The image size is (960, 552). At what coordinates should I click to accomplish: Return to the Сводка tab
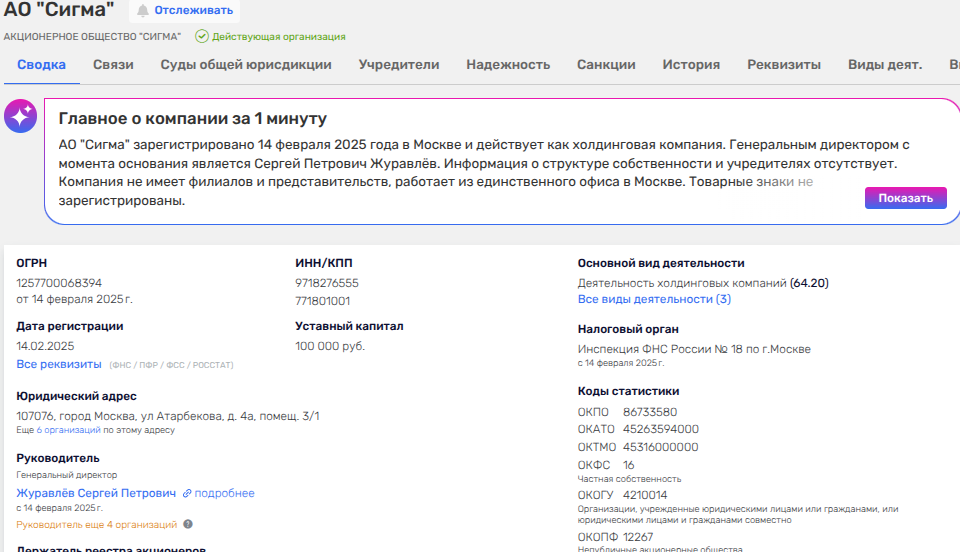(x=42, y=65)
